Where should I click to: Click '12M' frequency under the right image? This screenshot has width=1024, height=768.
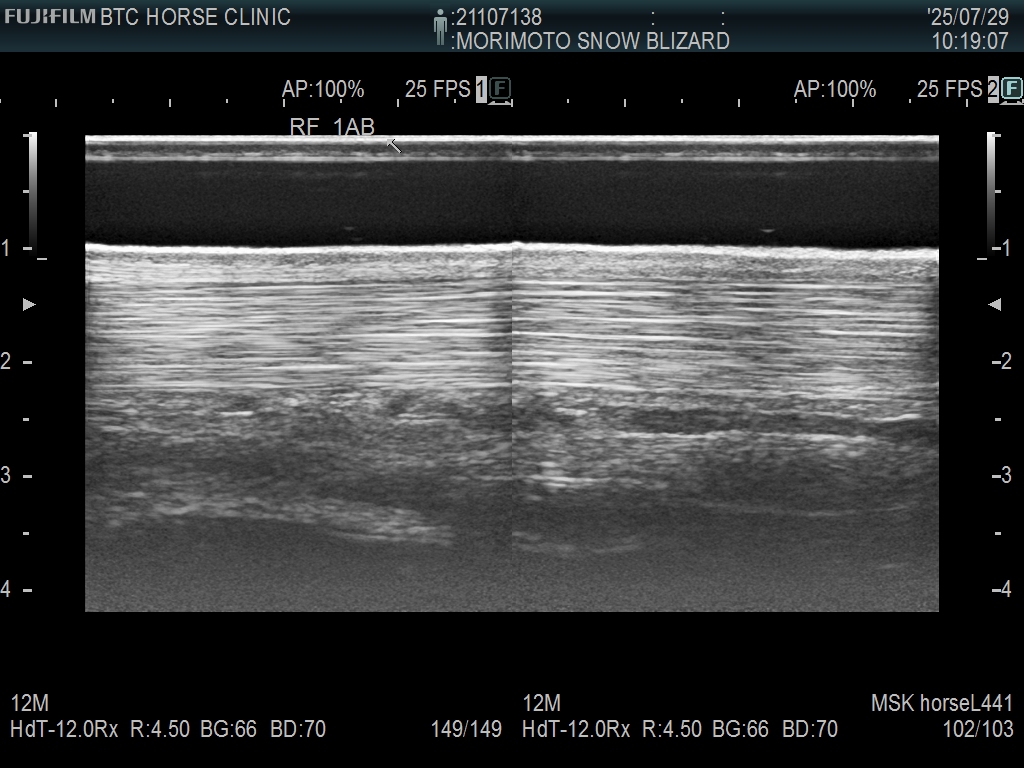tap(541, 703)
